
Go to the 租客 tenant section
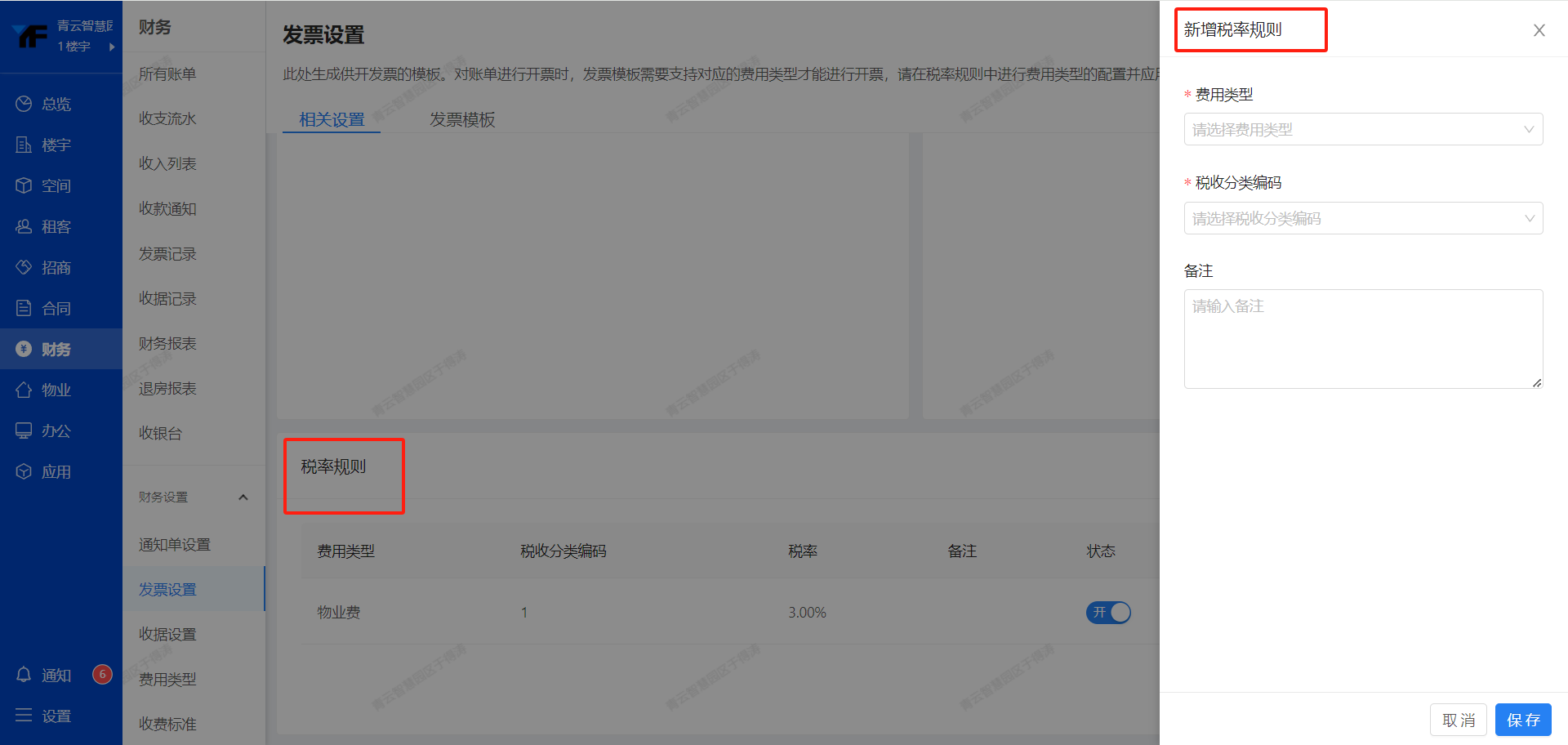coord(49,226)
